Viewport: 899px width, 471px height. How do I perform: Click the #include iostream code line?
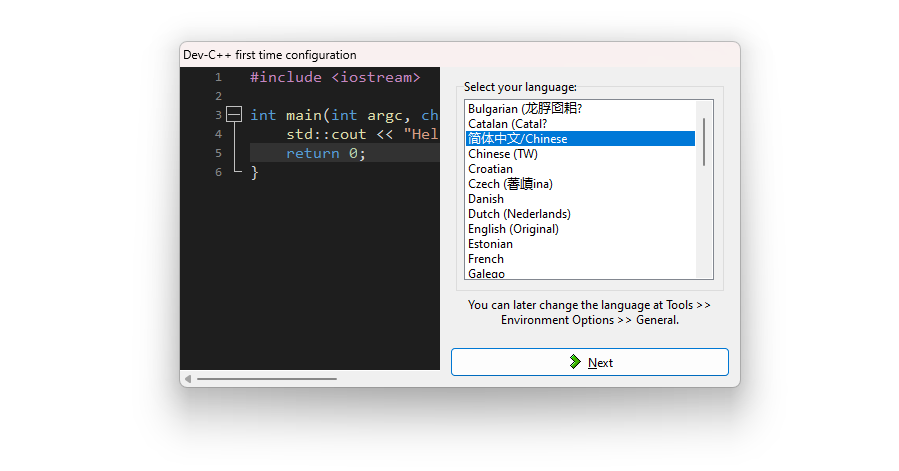(335, 77)
